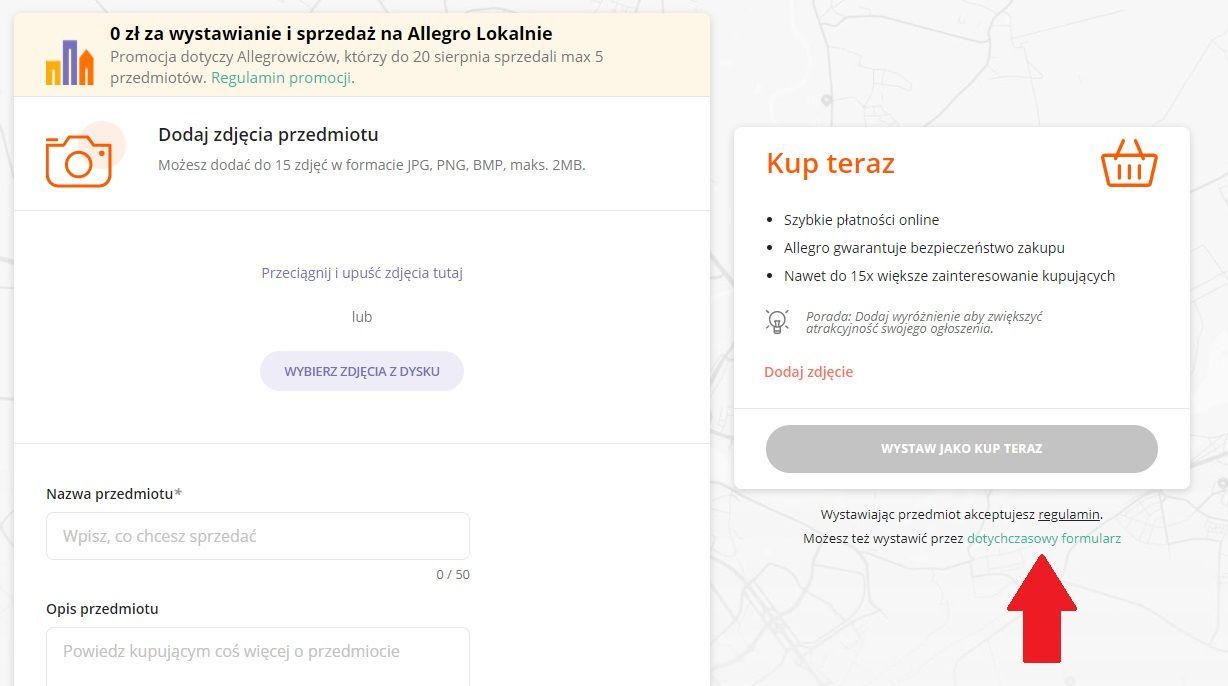Open the underlined regulamin link
The width and height of the screenshot is (1228, 686).
coord(1069,514)
